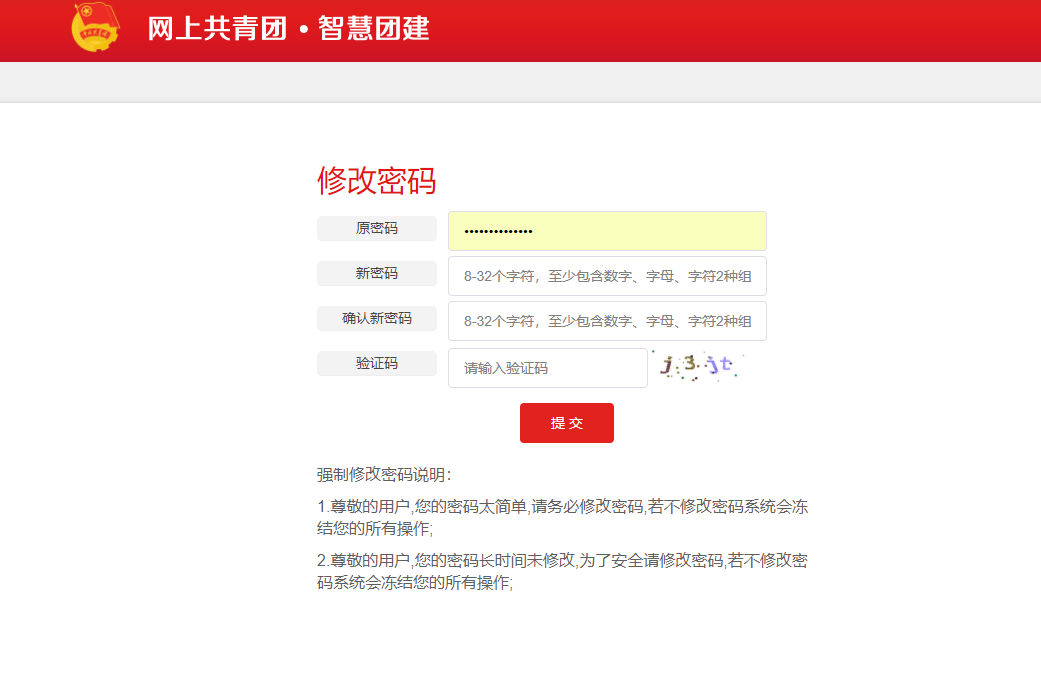Select the 新密码 label
Screen dimensions: 1041x689
tap(376, 274)
